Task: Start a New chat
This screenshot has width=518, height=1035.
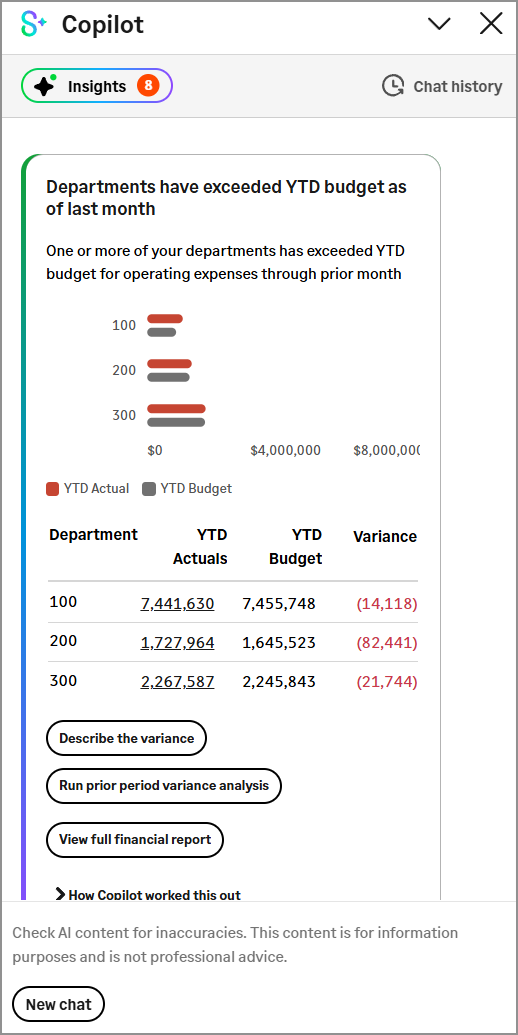Action: click(x=59, y=1004)
